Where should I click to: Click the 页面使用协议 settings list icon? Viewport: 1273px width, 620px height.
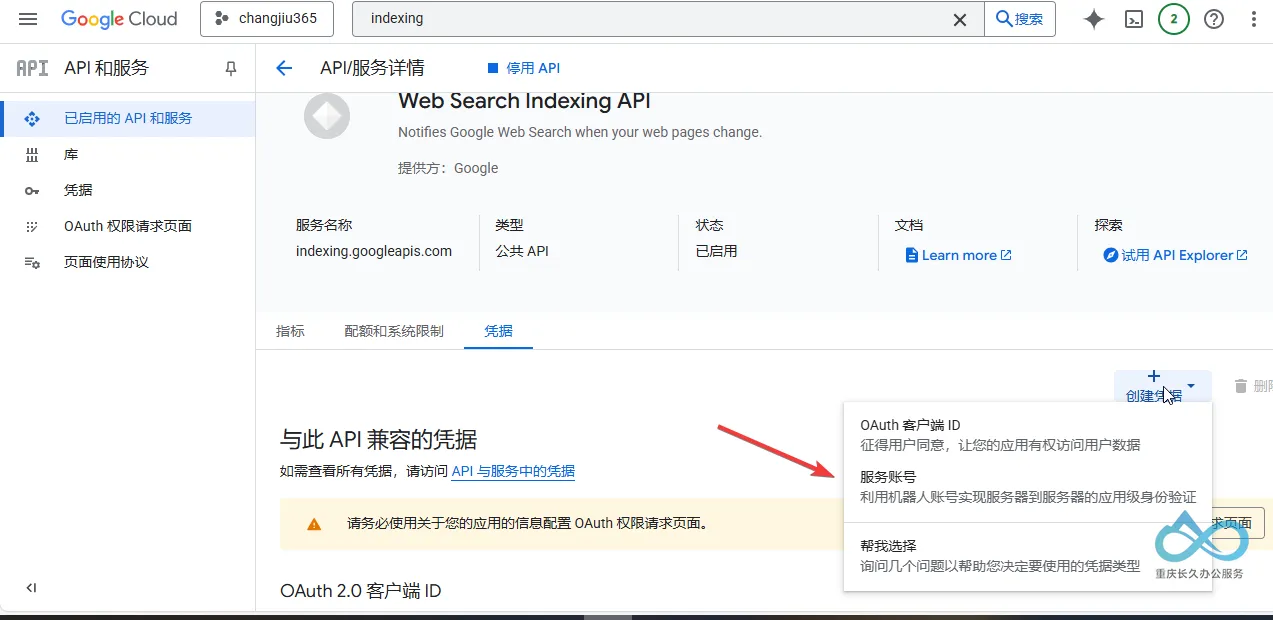click(32, 263)
